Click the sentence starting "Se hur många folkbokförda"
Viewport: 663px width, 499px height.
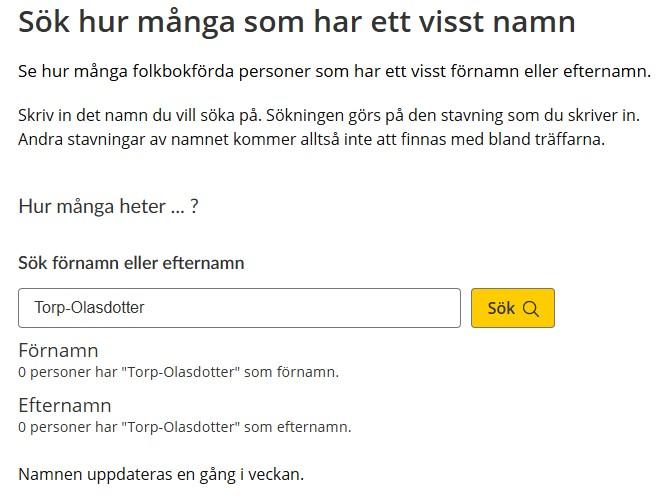(x=334, y=72)
